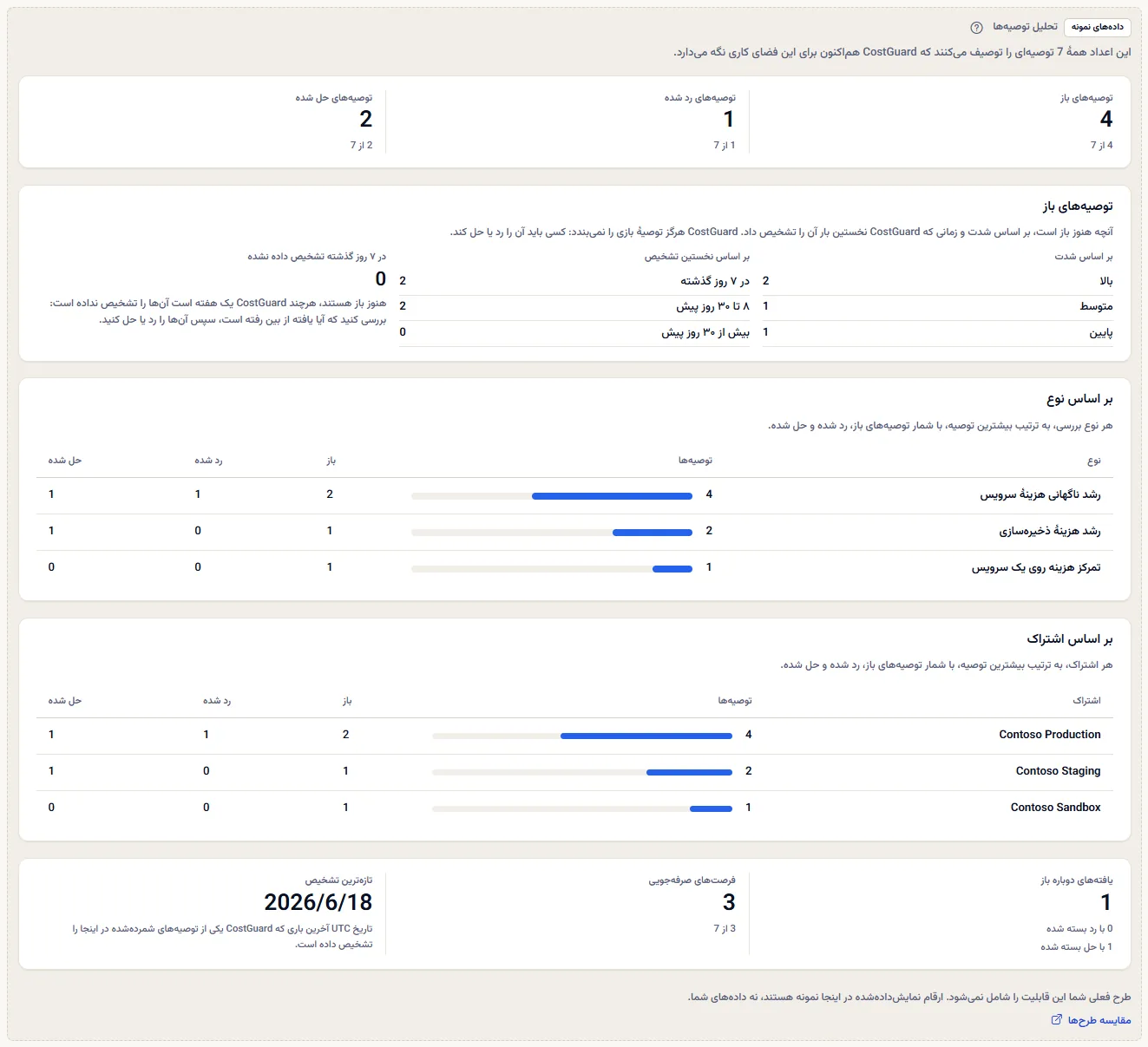Click the رشد ناگهانی هزینهٔ سرویس row label
This screenshot has height=1047, width=1148.
click(1040, 494)
